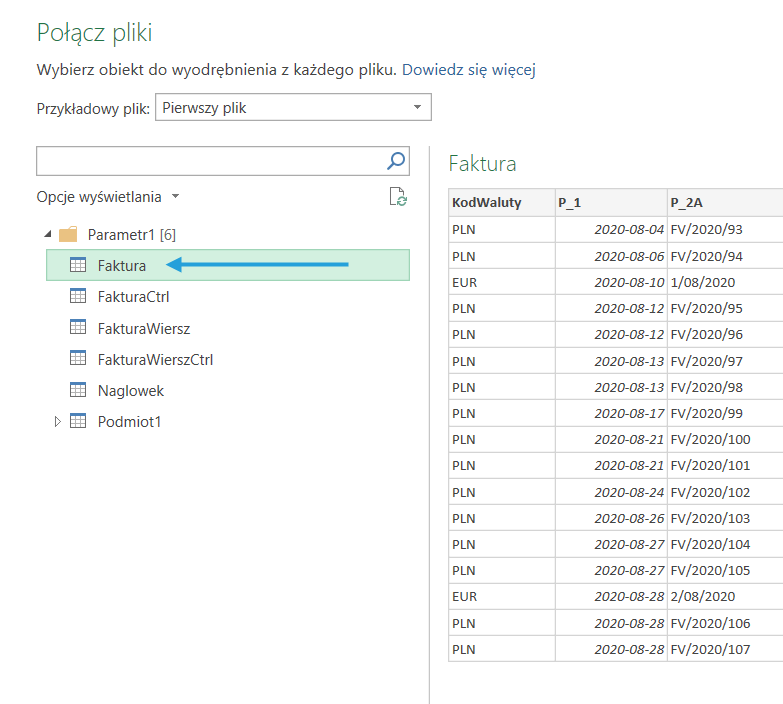Select Naglowek in the object list
This screenshot has width=783, height=704.
coord(131,390)
